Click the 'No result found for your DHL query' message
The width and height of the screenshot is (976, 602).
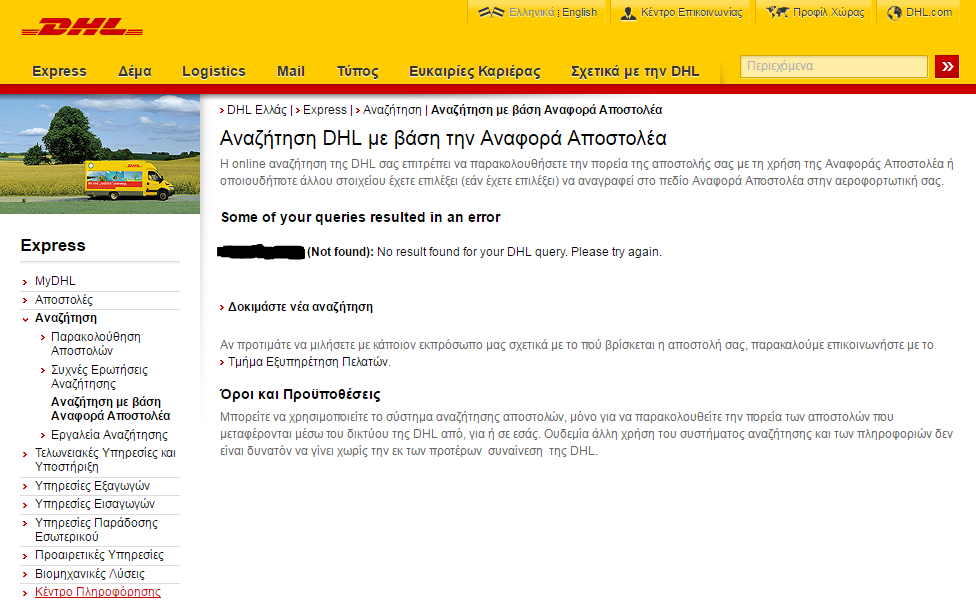(519, 252)
